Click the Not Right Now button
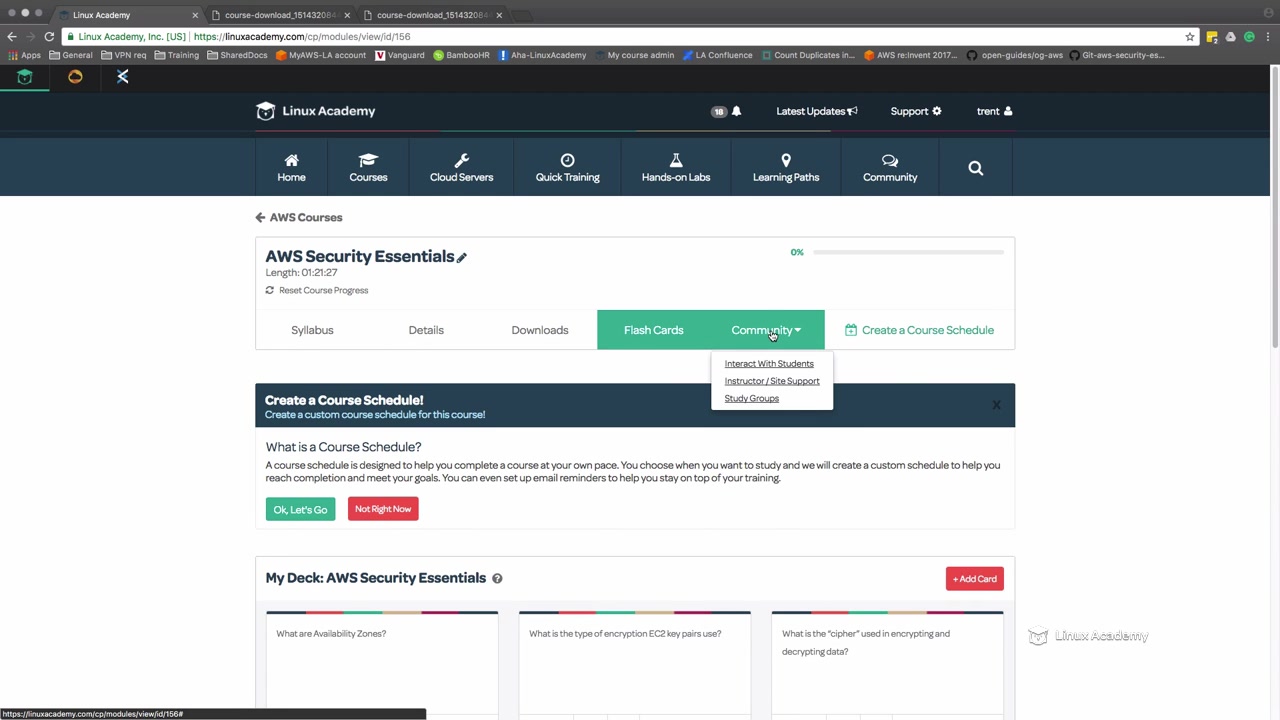Image resolution: width=1280 pixels, height=720 pixels. tap(383, 509)
